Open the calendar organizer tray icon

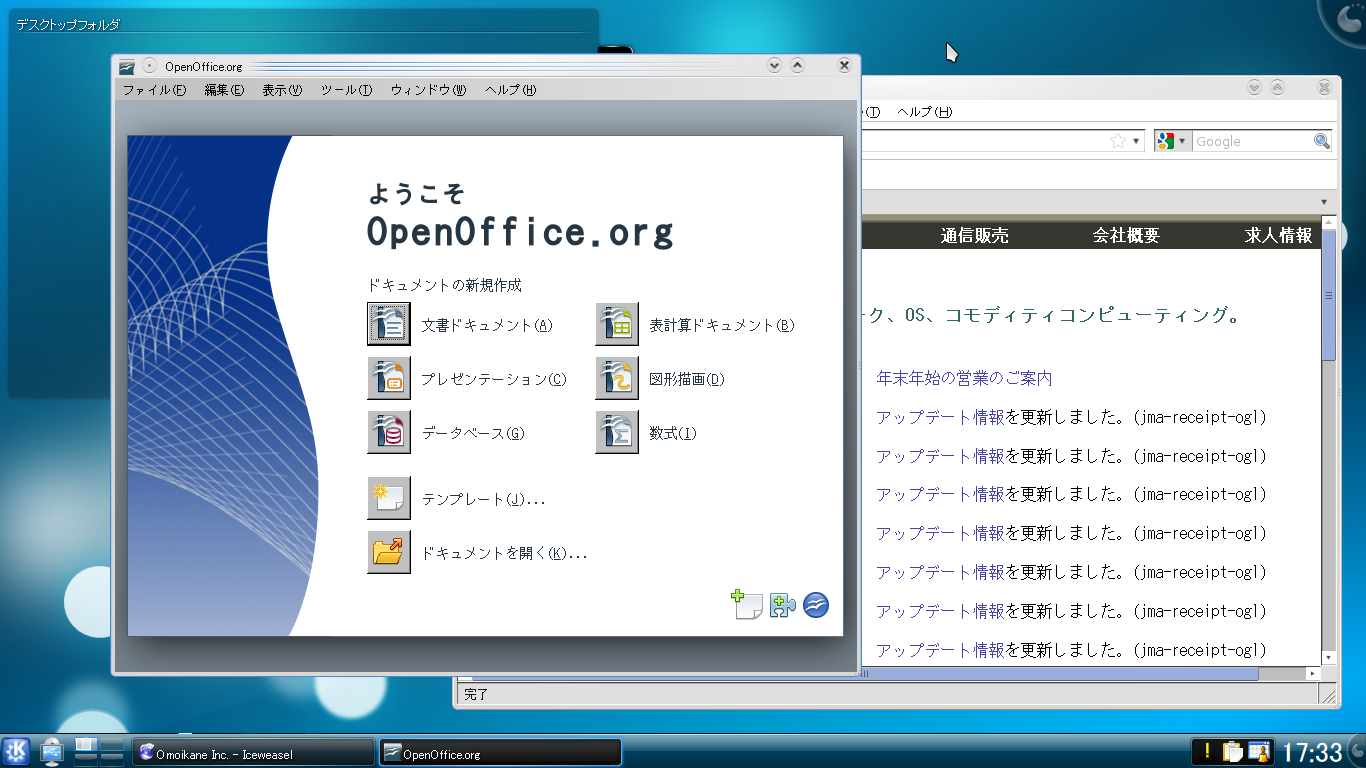pyautogui.click(x=1258, y=751)
